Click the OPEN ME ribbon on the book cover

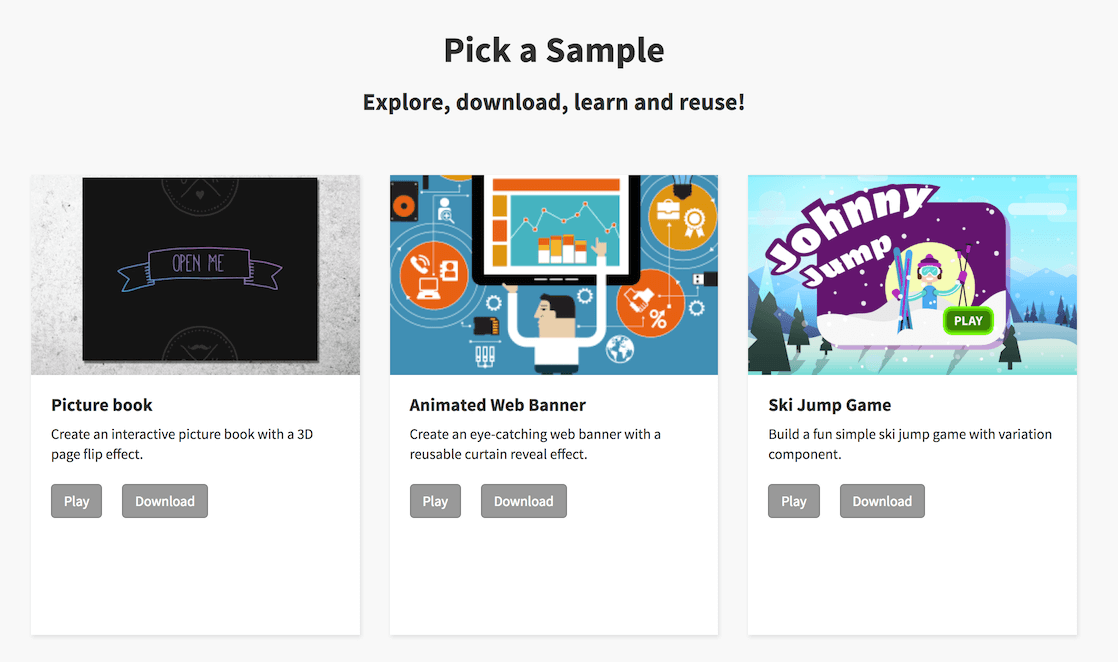[x=200, y=264]
